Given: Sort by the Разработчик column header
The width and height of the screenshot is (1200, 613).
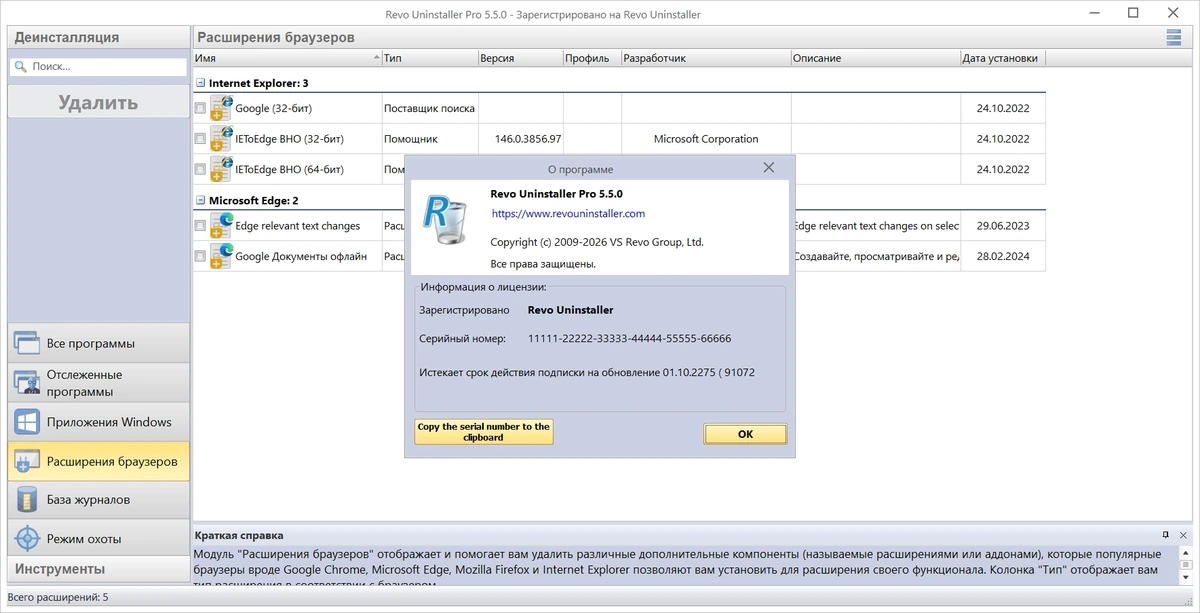Looking at the screenshot, I should click(x=706, y=58).
